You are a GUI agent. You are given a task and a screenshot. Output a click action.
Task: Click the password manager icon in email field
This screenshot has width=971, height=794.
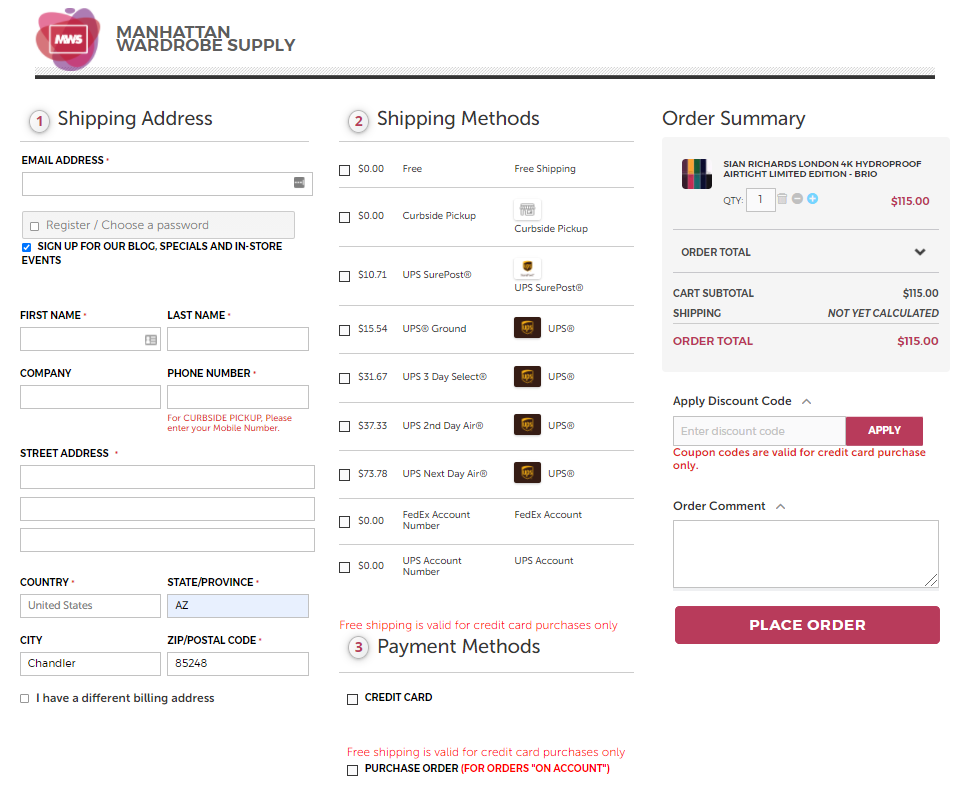pos(299,182)
